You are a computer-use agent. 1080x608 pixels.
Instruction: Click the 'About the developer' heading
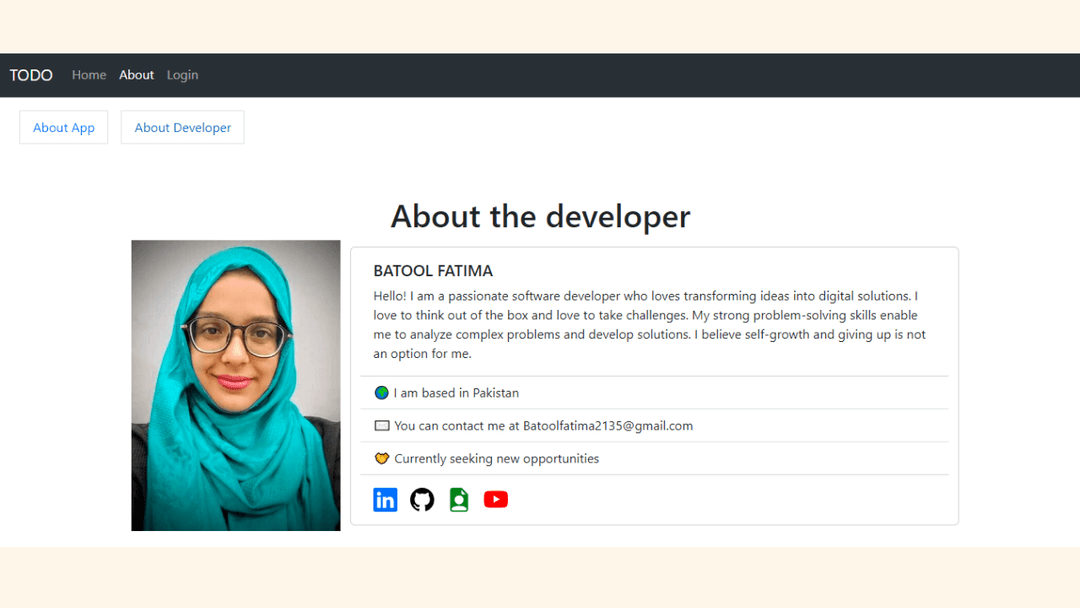click(x=540, y=216)
